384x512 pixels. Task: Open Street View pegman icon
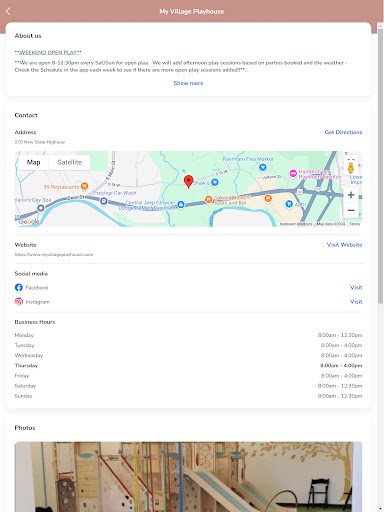point(351,167)
